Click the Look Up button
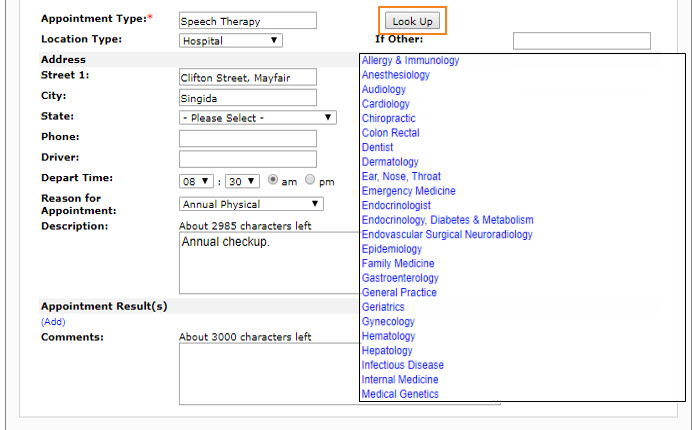692x430 pixels. (412, 21)
